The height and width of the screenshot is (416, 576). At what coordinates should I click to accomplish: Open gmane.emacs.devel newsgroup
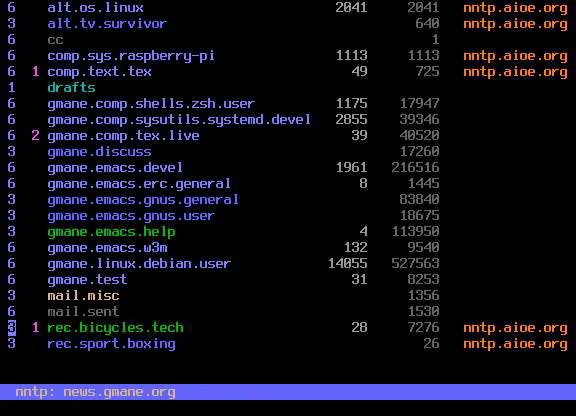(x=115, y=168)
